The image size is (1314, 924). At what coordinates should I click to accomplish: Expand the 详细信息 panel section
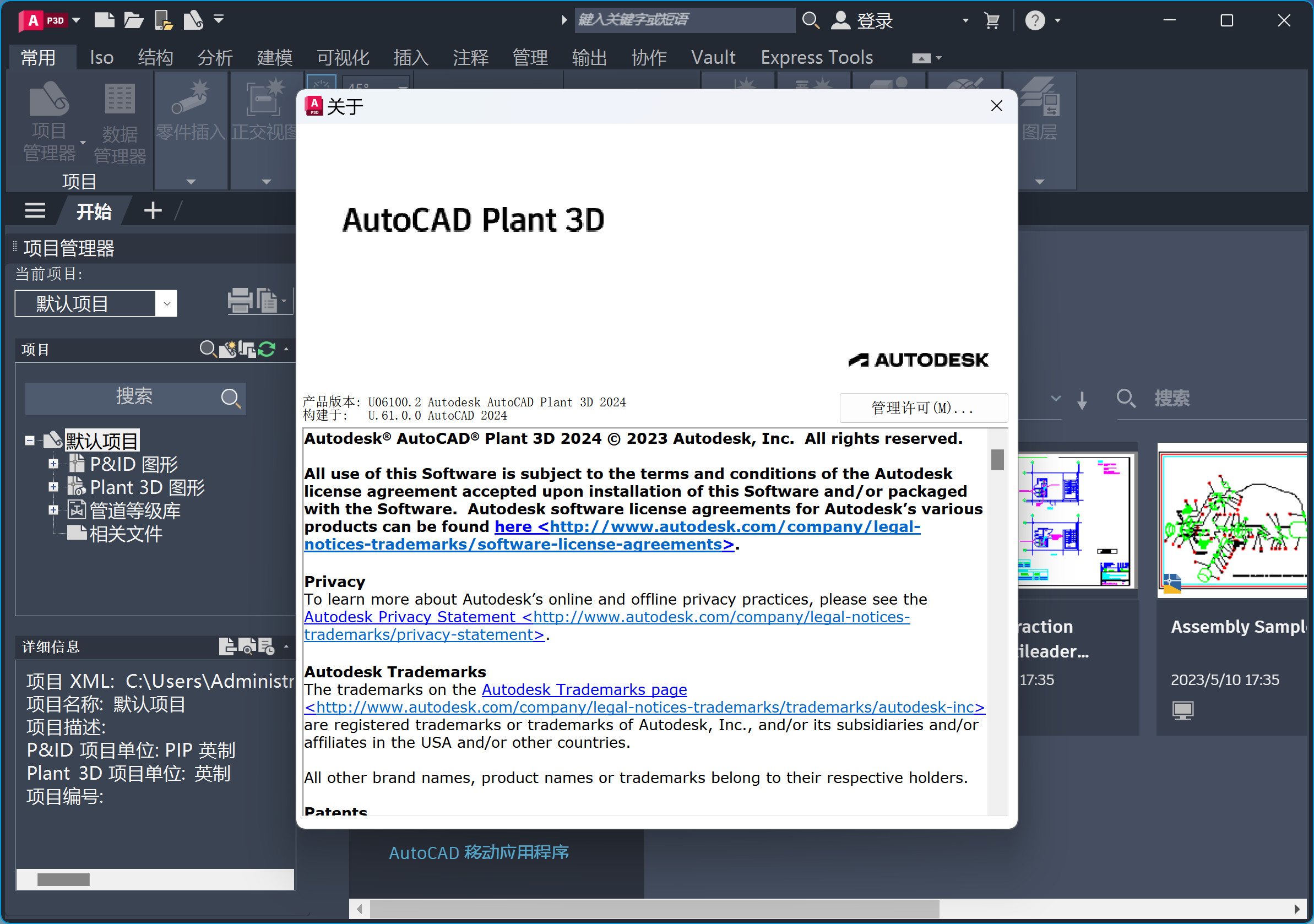click(x=283, y=645)
